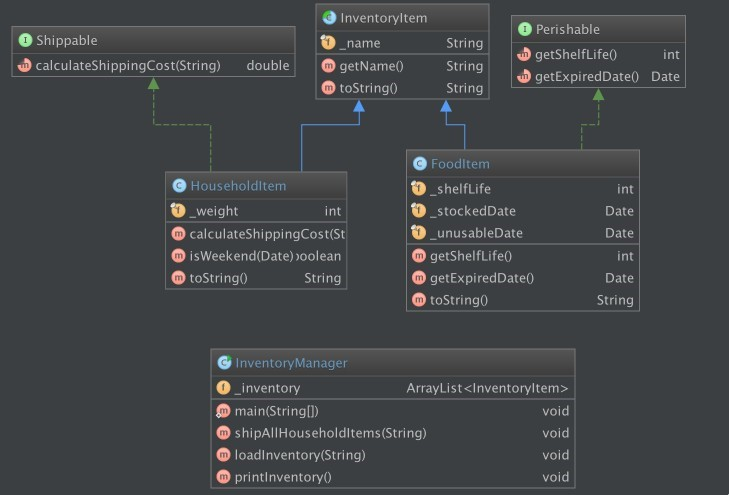Click the FoodItem class icon
729x495 pixels.
[420, 164]
